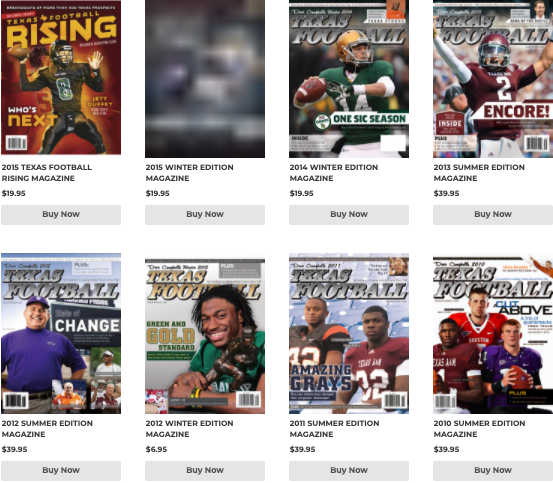Open the '2012 Winter Edition Magazine' title link
This screenshot has width=553, height=483.
[189, 429]
